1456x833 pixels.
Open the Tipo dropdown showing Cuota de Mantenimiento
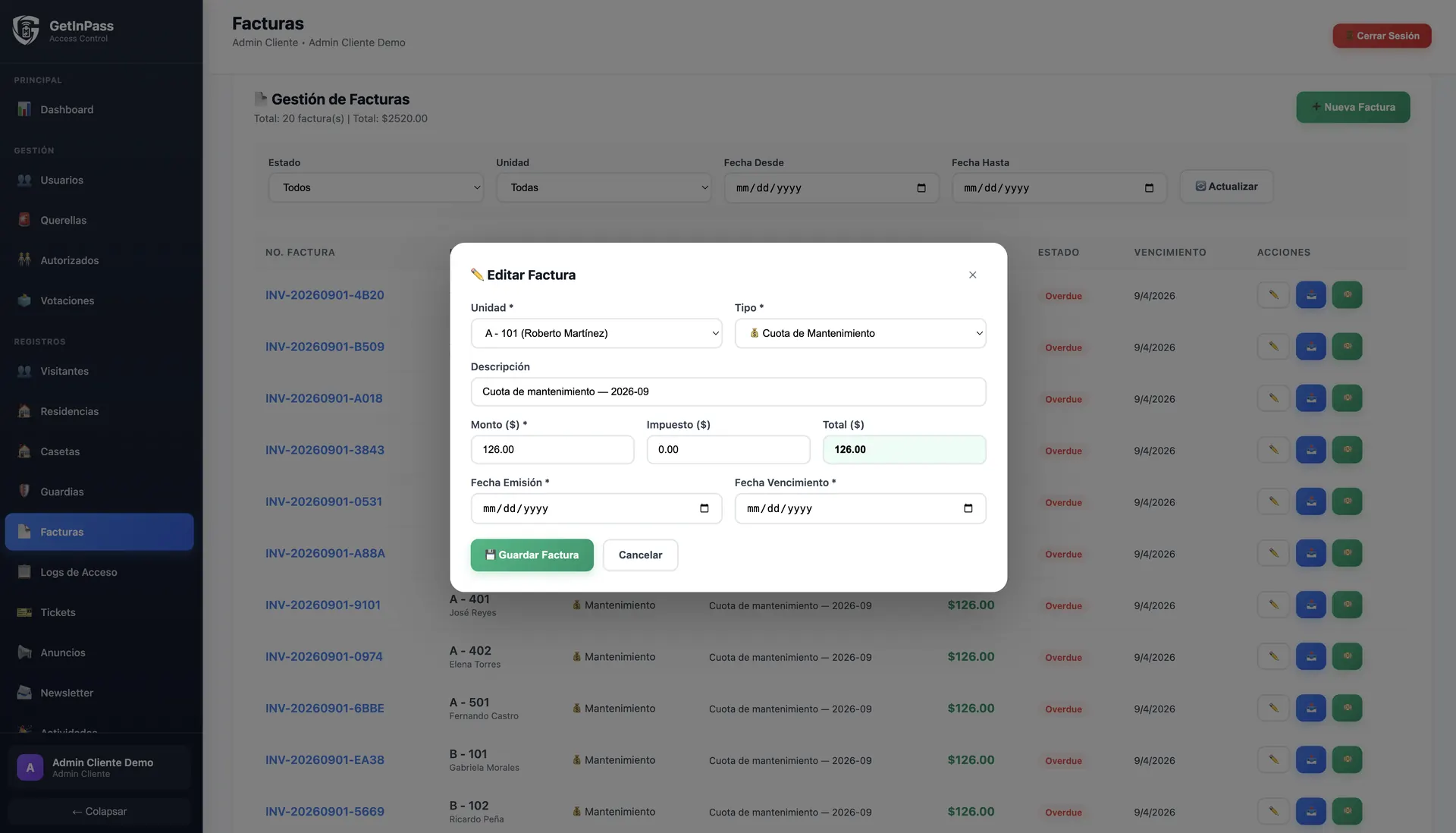[x=860, y=333]
